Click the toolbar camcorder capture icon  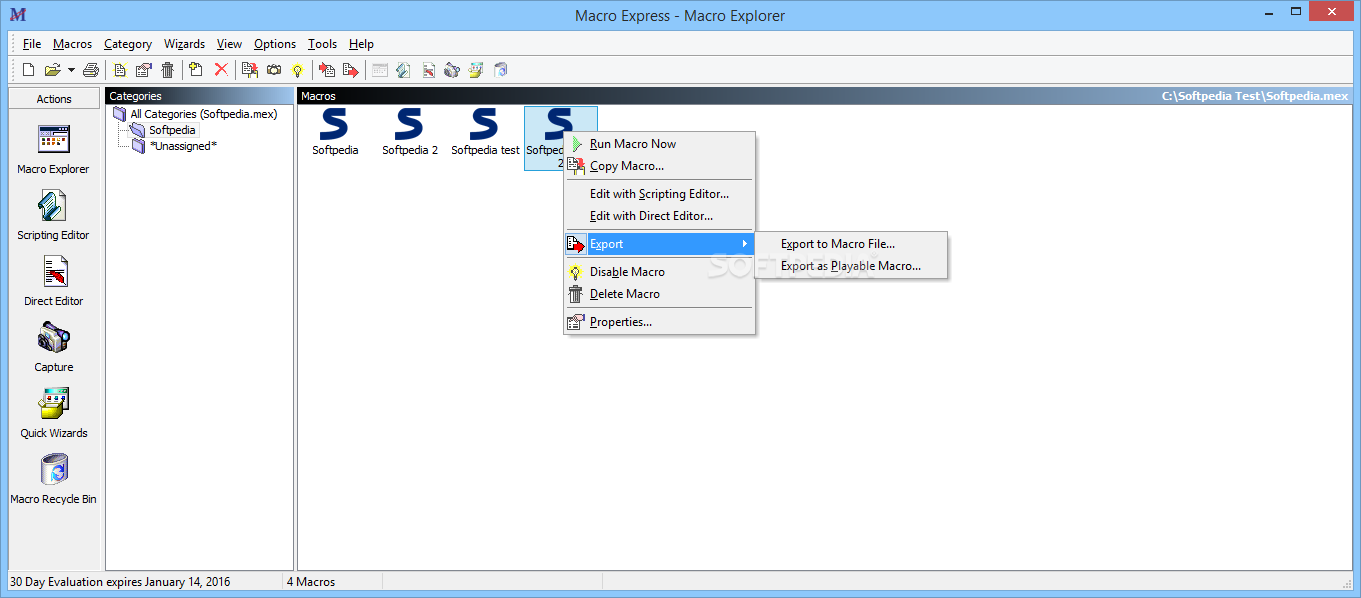coord(452,70)
